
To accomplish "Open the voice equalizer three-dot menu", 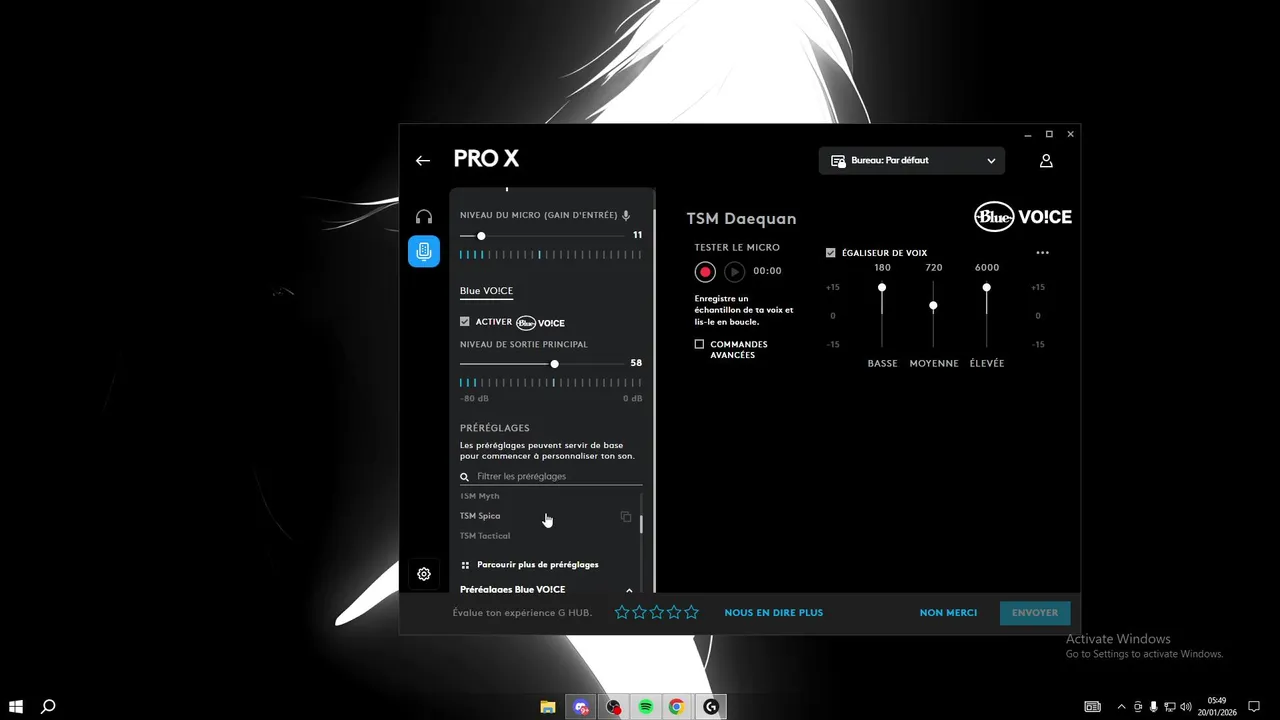I will pos(1042,253).
